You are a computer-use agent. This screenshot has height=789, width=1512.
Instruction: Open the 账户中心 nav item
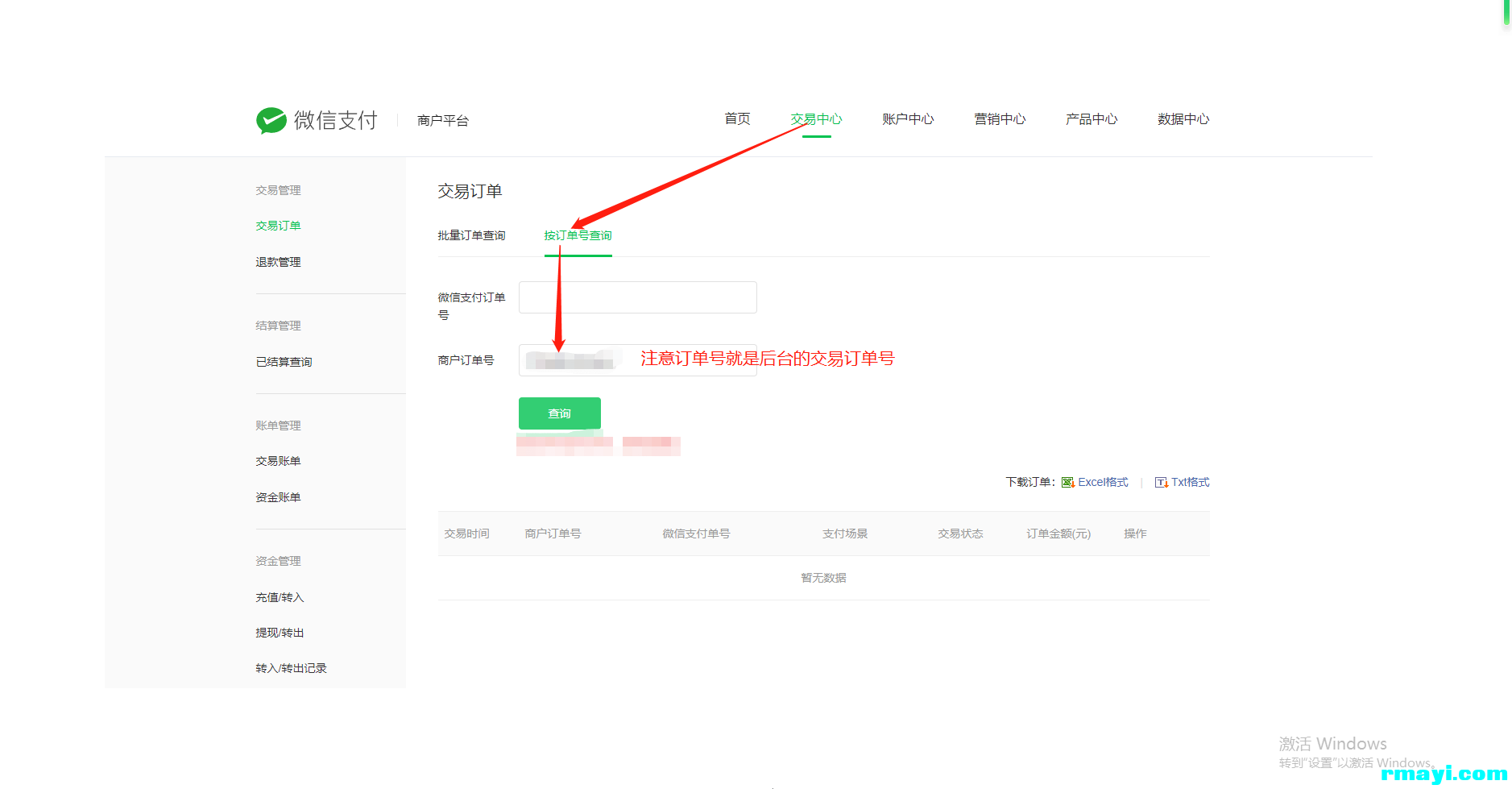click(x=908, y=119)
